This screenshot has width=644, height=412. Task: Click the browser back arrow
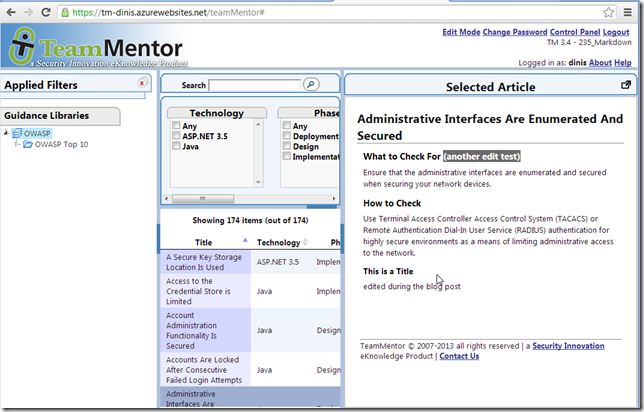pos(11,12)
